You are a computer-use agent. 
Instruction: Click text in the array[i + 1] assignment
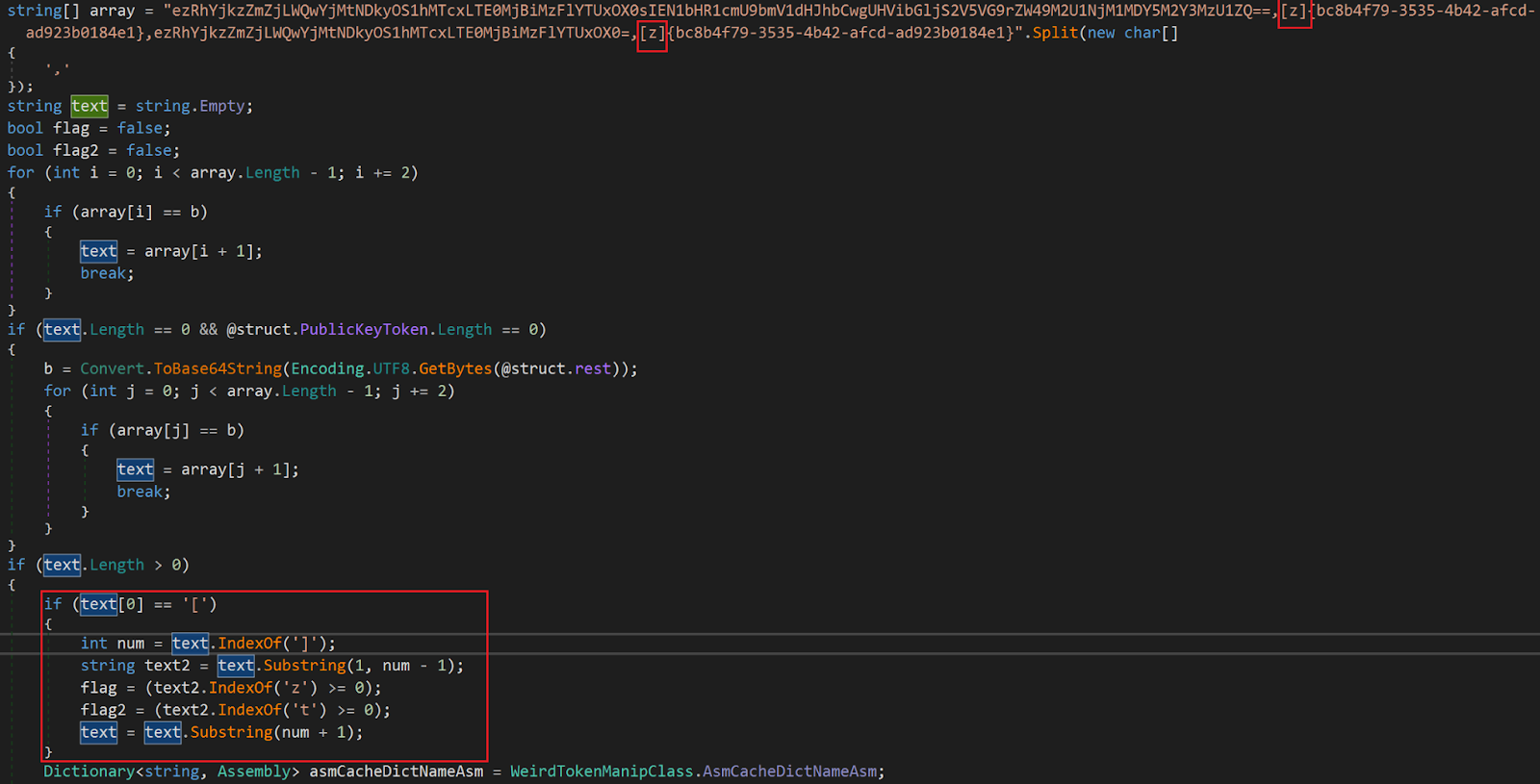[98, 252]
